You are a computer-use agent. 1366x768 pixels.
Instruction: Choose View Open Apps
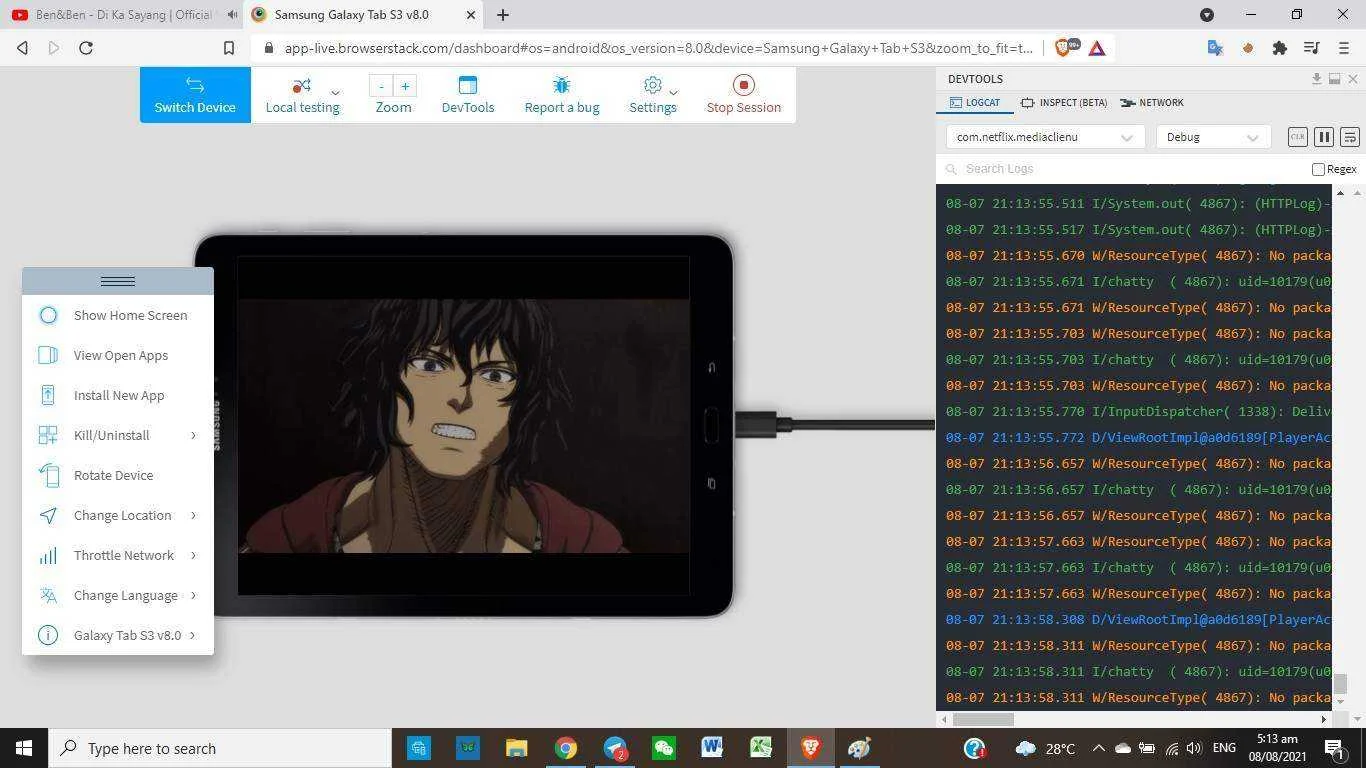pyautogui.click(x=118, y=355)
